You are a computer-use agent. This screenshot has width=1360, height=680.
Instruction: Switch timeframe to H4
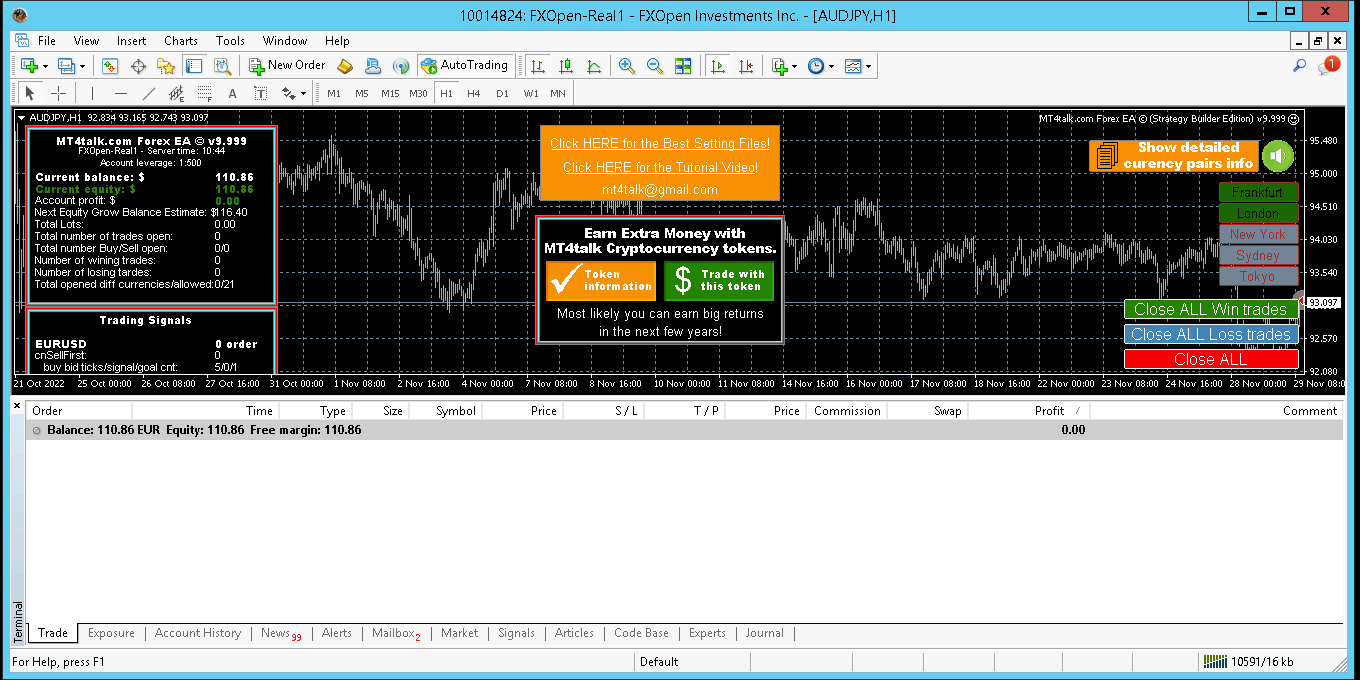pyautogui.click(x=474, y=93)
